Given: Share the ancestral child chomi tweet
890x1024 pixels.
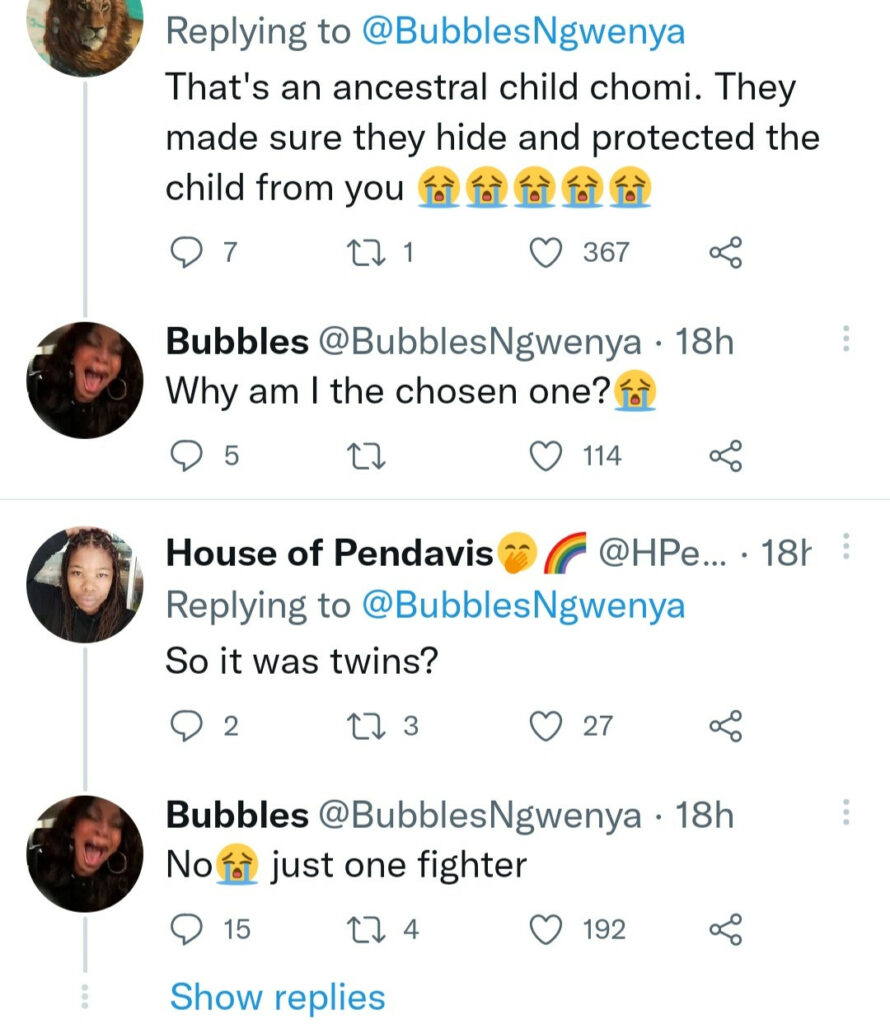Looking at the screenshot, I should 726,254.
